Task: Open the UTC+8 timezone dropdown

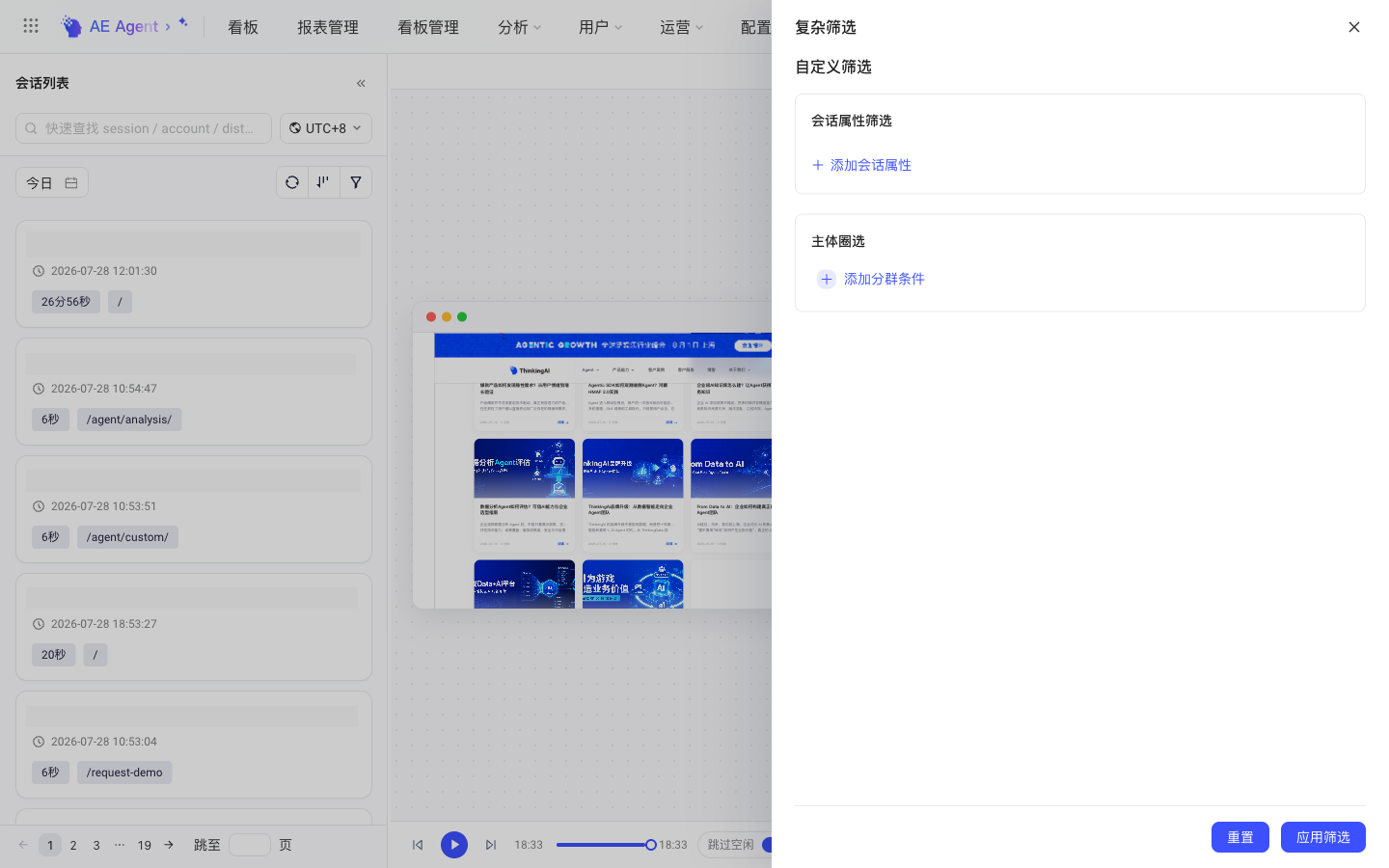Action: pos(326,128)
